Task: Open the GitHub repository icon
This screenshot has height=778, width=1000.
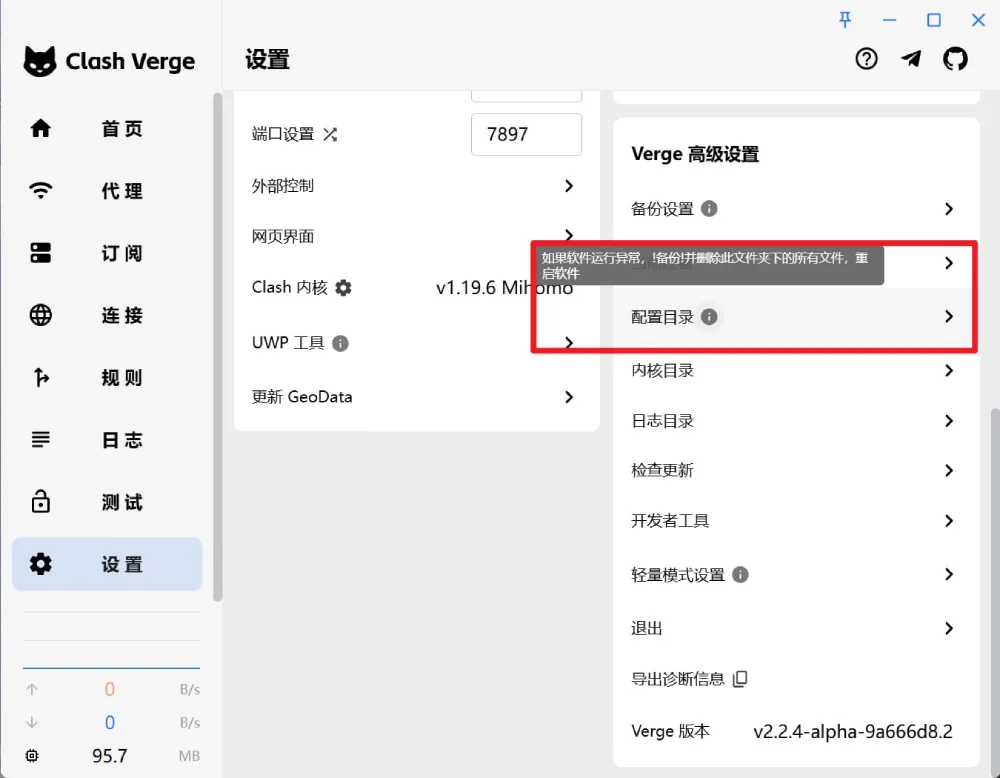Action: pos(955,59)
